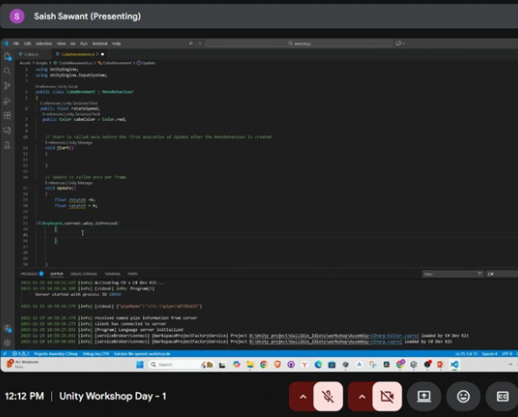Open the Copilot icon on the taskbar
Screen dimensions: 518x417
pyautogui.click(x=236, y=365)
